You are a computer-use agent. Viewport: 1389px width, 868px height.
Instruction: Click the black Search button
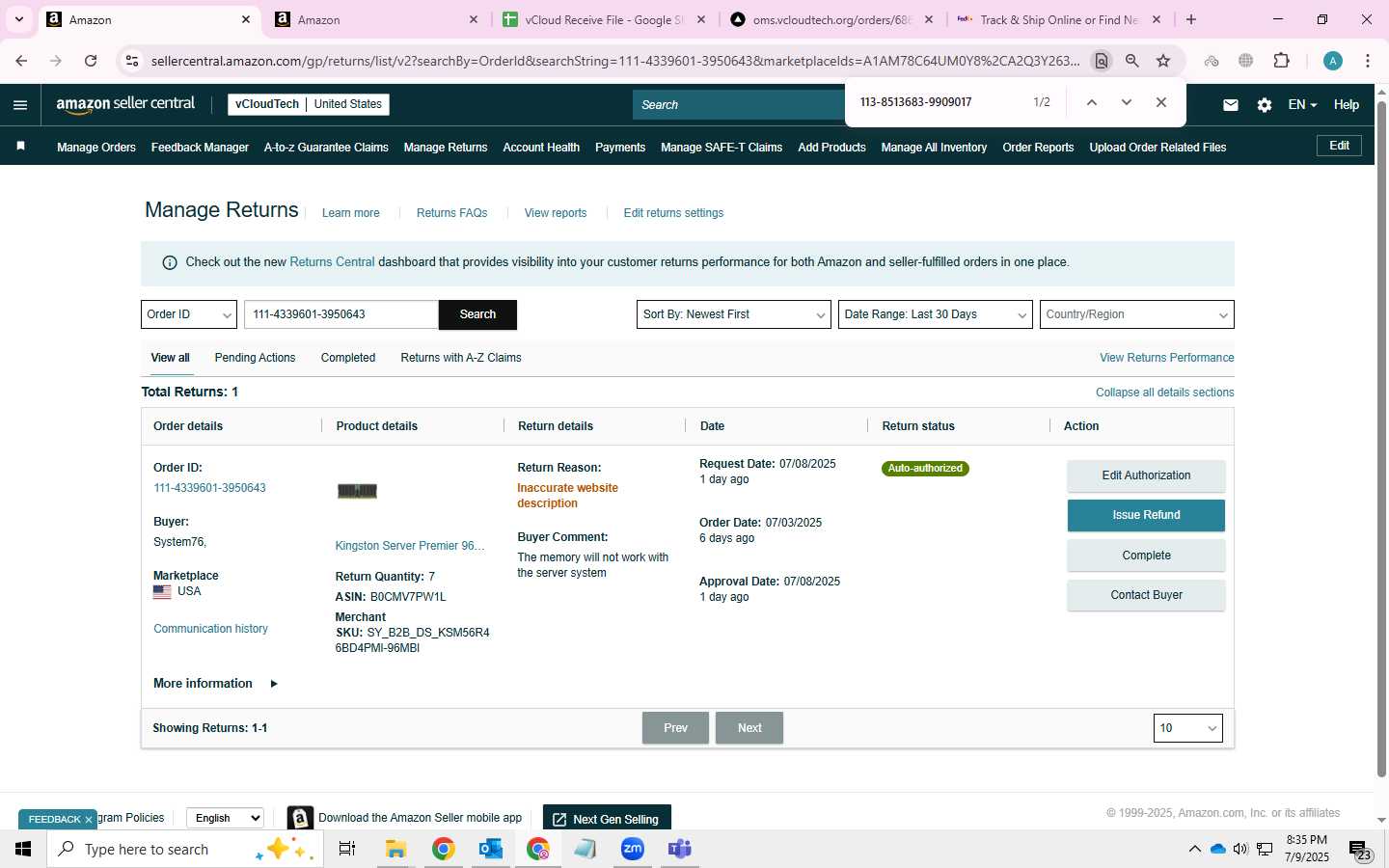point(477,314)
